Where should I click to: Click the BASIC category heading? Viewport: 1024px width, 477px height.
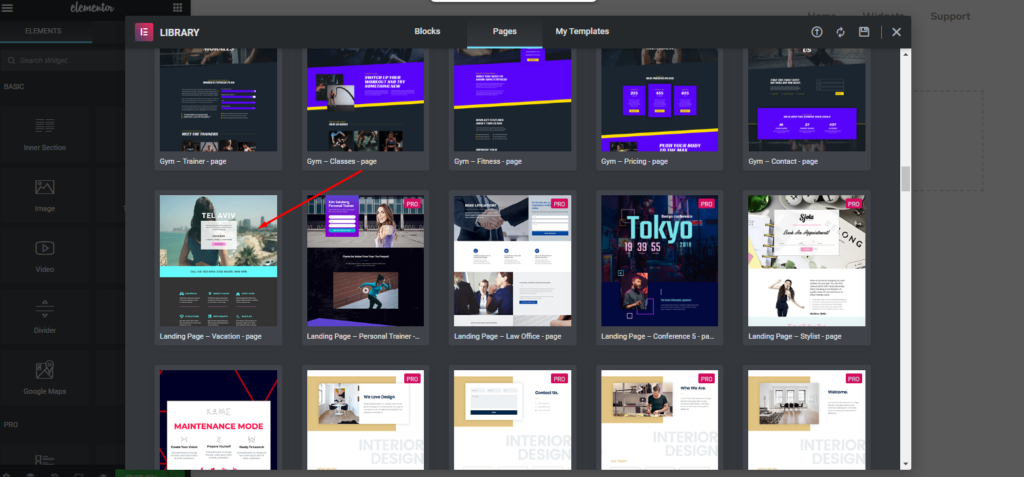(14, 86)
